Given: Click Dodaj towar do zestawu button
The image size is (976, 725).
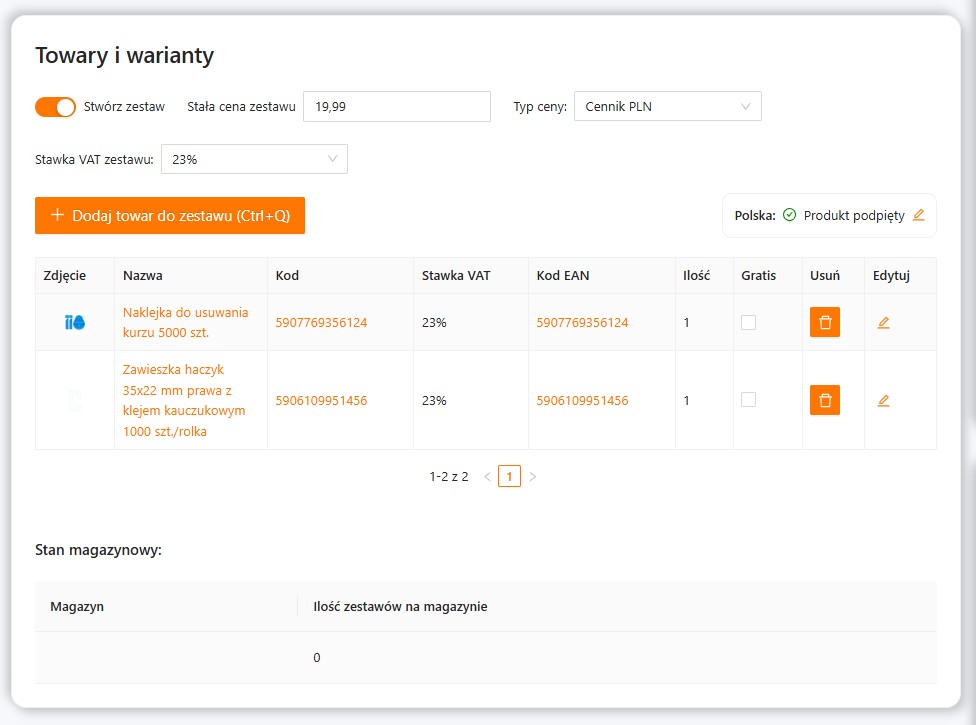Looking at the screenshot, I should point(170,216).
